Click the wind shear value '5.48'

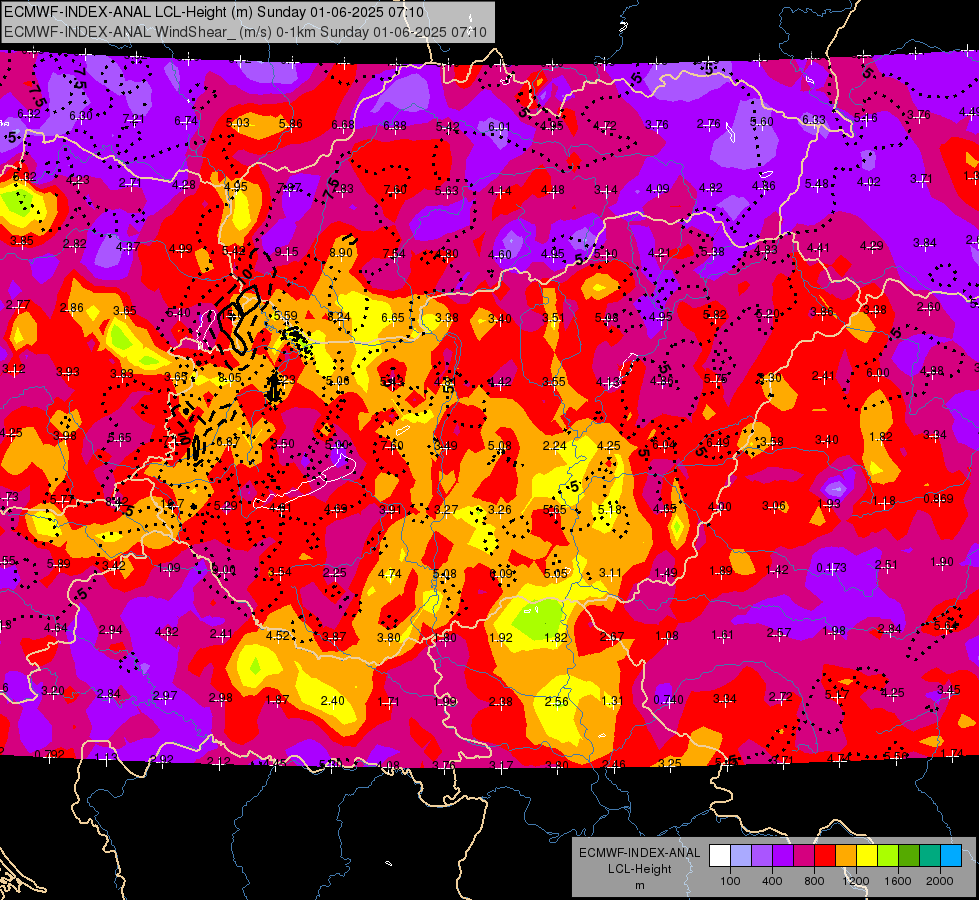[816, 183]
